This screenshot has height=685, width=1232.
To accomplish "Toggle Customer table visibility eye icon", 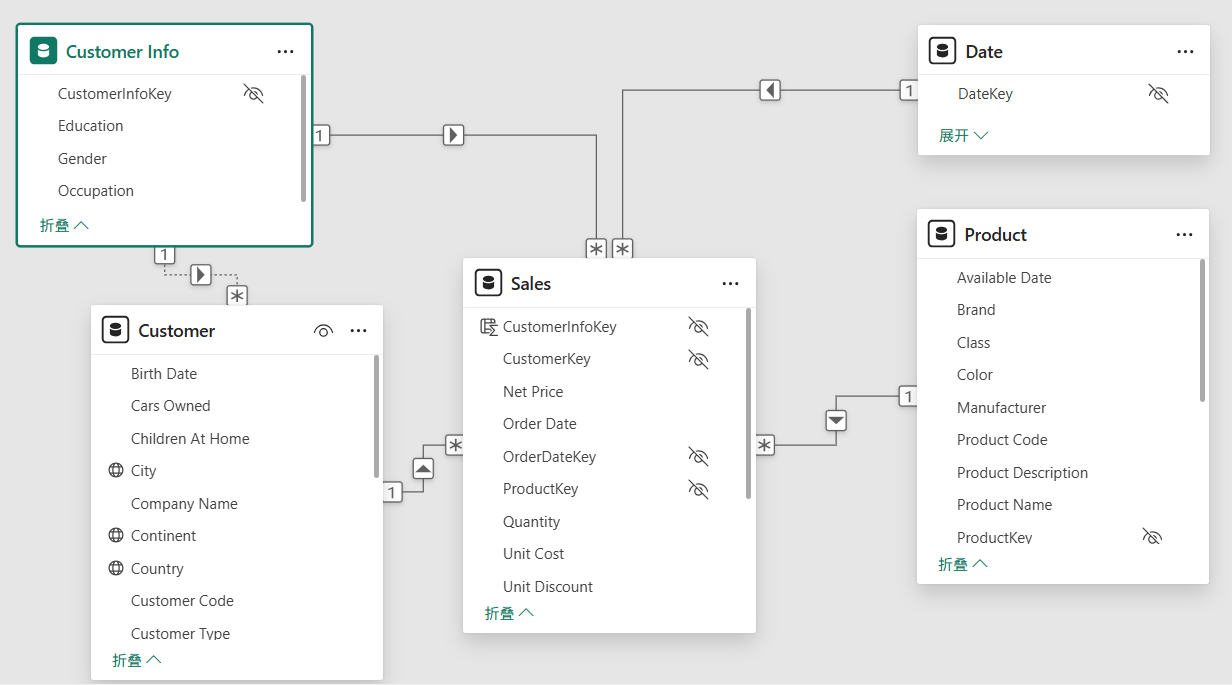I will pyautogui.click(x=323, y=330).
